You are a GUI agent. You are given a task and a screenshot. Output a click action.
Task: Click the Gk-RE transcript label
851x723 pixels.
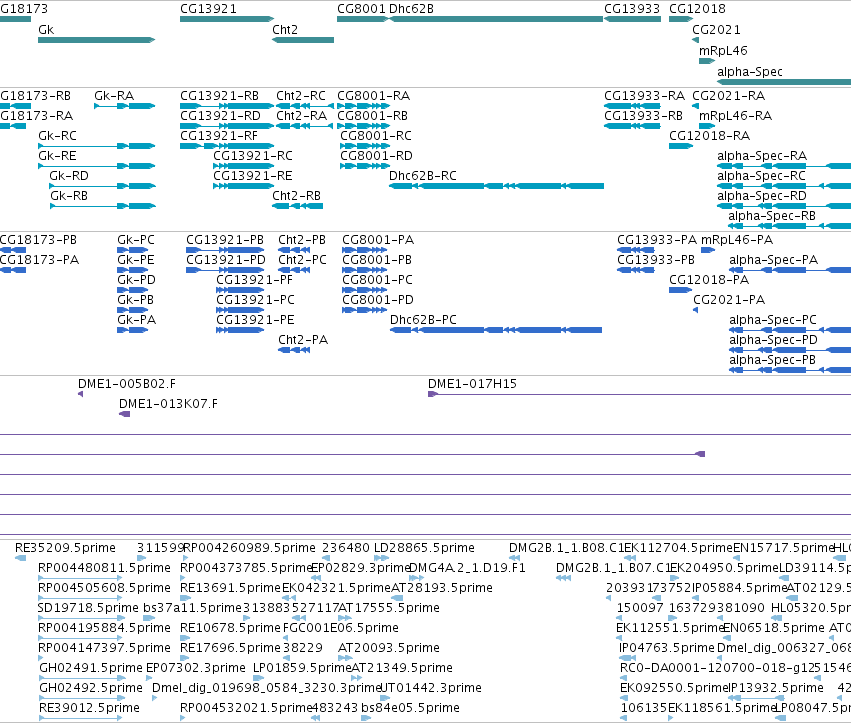(x=57, y=156)
